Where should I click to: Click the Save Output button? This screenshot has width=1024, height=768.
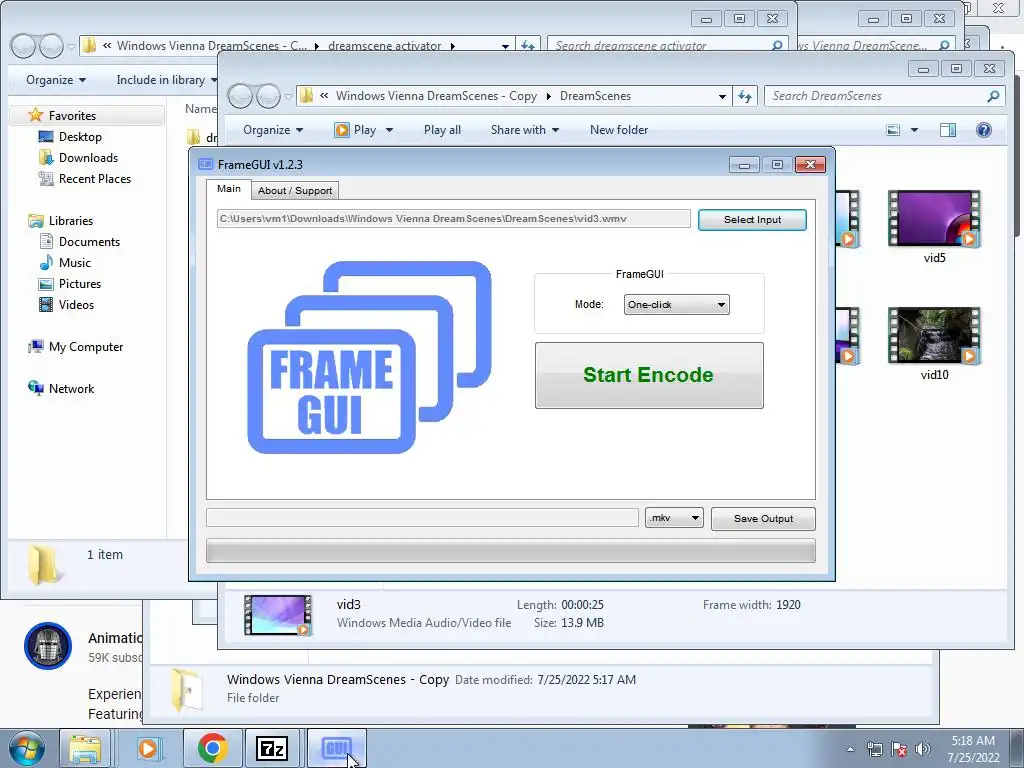[x=763, y=519]
